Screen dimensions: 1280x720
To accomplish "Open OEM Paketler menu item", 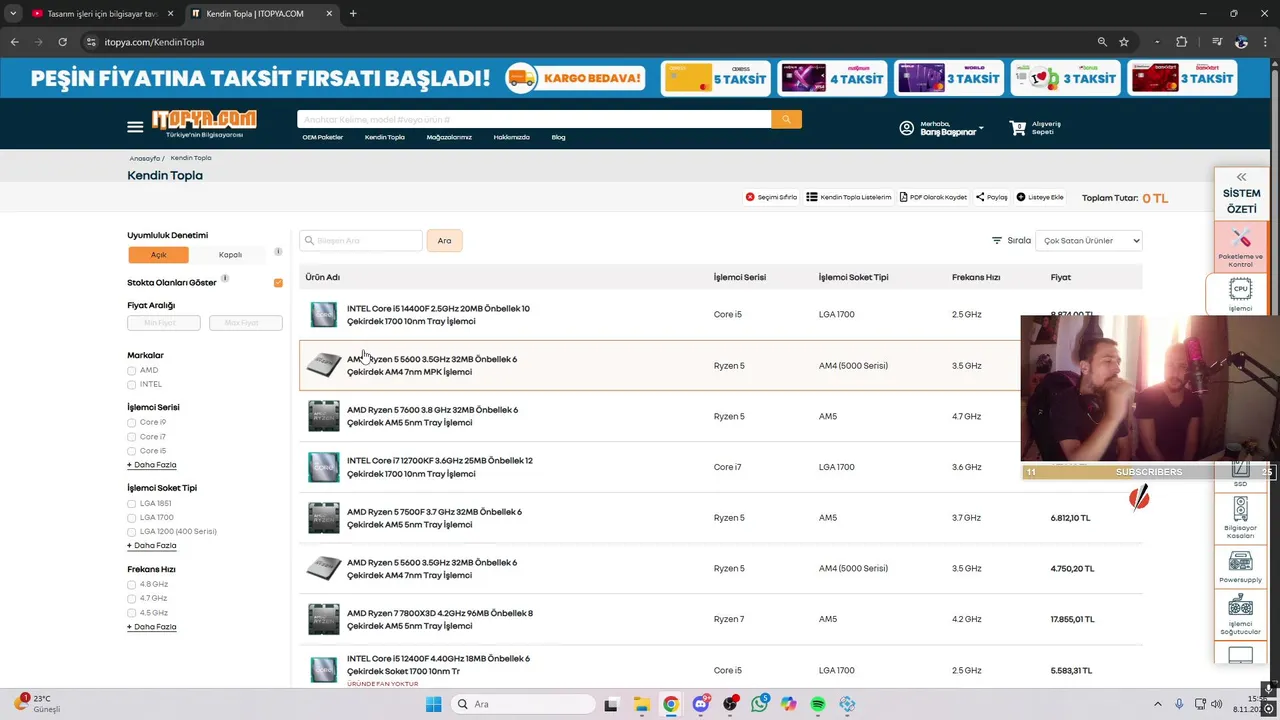I will pos(323,137).
